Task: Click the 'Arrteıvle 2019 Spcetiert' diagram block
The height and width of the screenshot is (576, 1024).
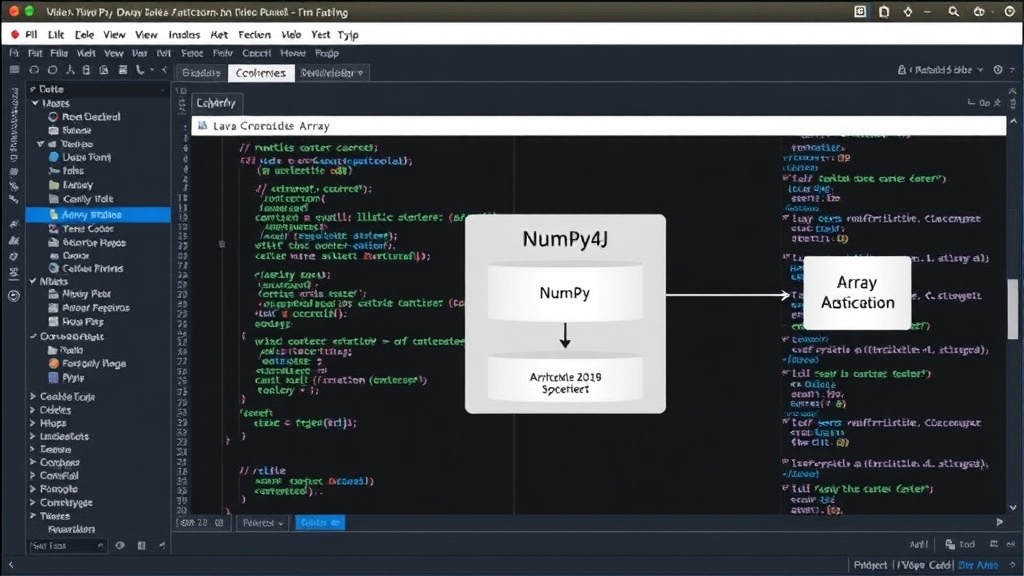Action: click(565, 379)
